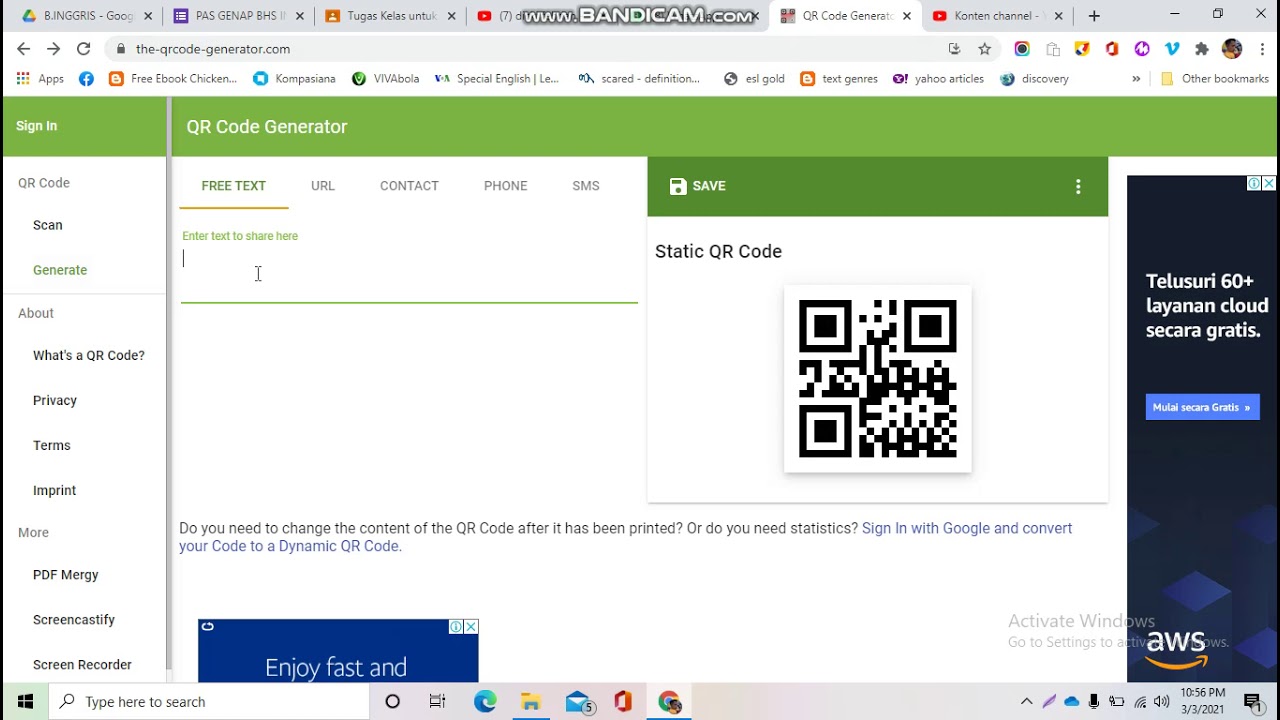Open the Kompasiana bookmark
1280x720 pixels.
[x=294, y=79]
